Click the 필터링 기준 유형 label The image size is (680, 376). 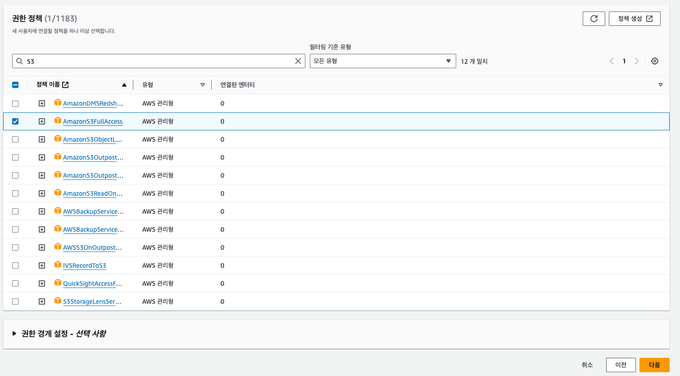click(330, 47)
